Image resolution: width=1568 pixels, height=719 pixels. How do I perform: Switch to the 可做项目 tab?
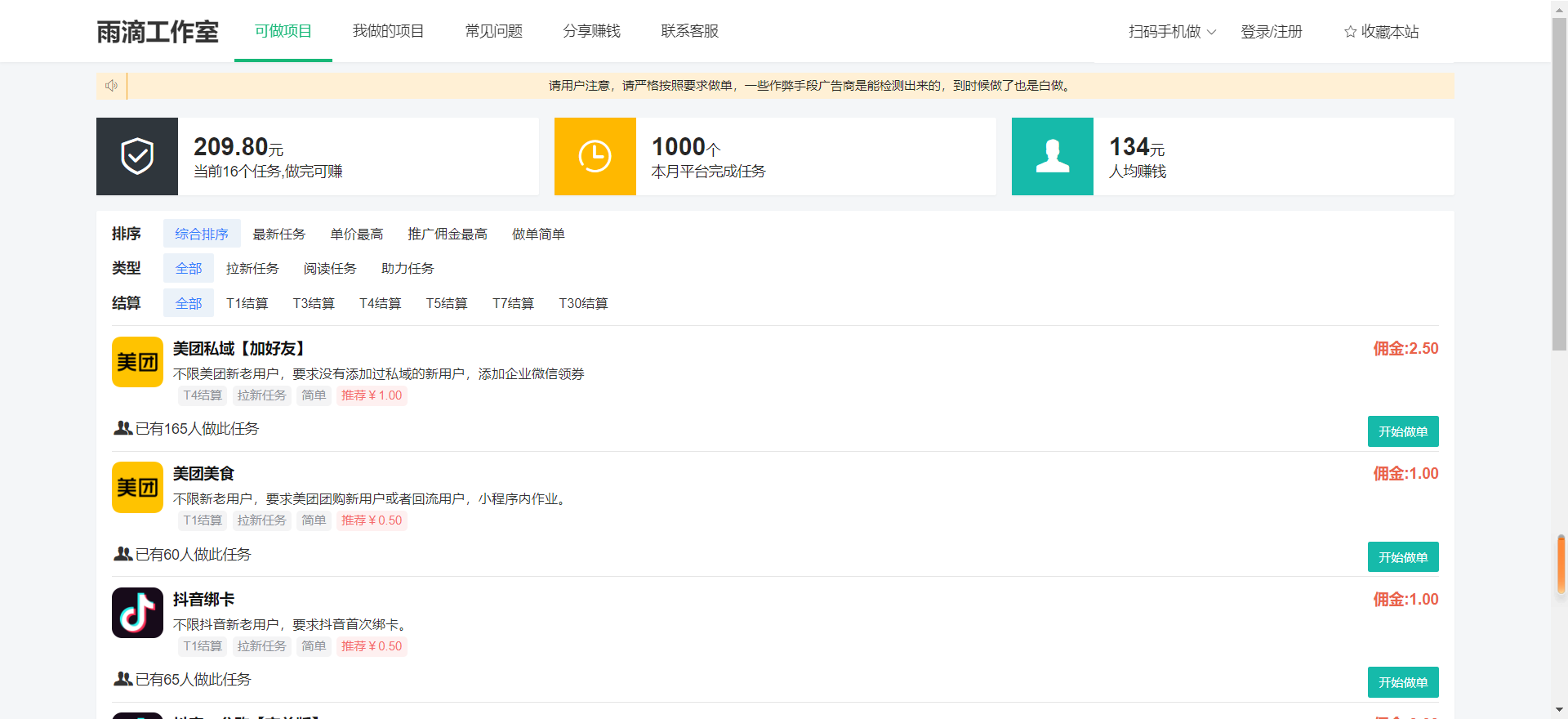tap(283, 31)
